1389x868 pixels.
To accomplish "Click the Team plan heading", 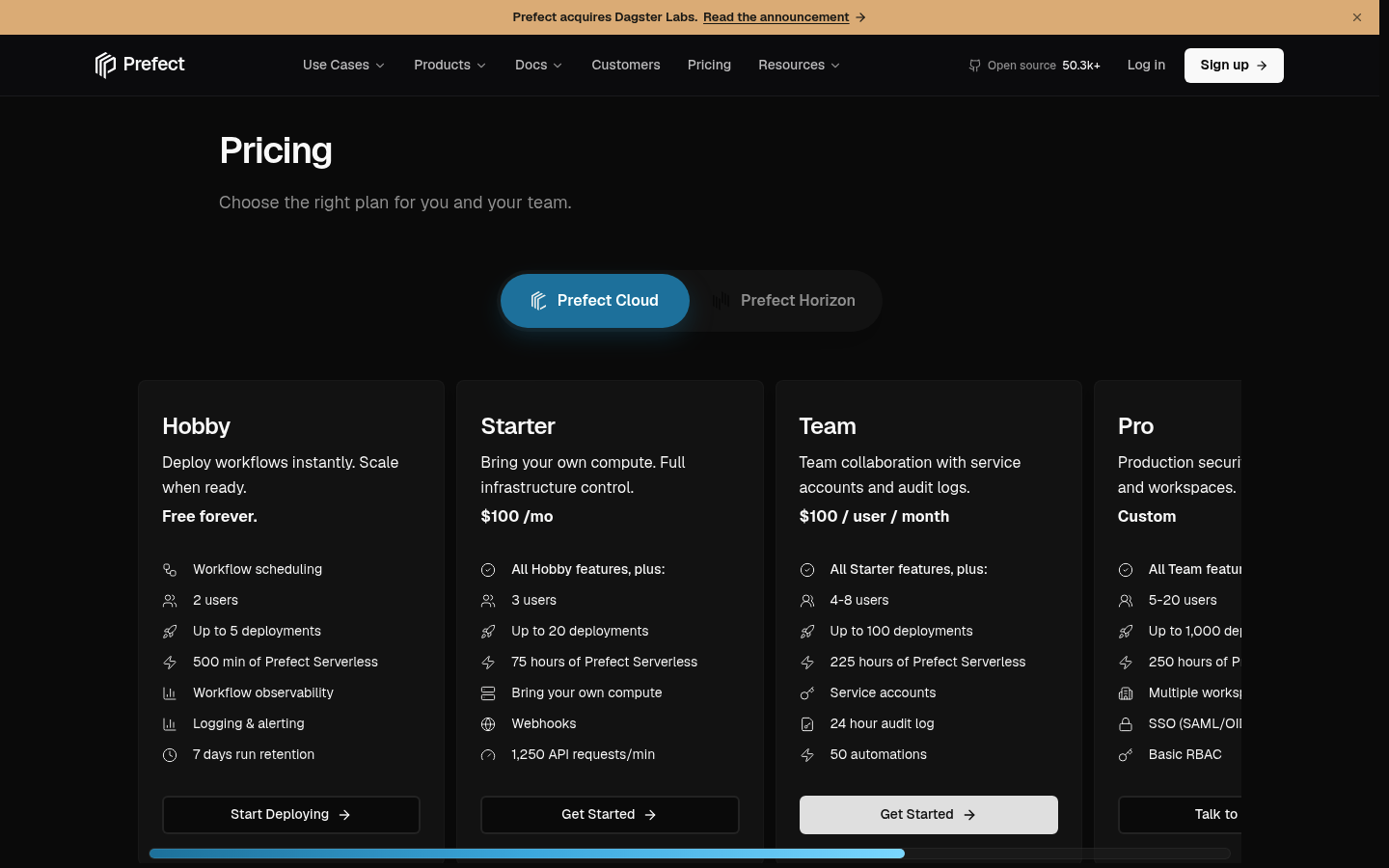I will [x=828, y=426].
